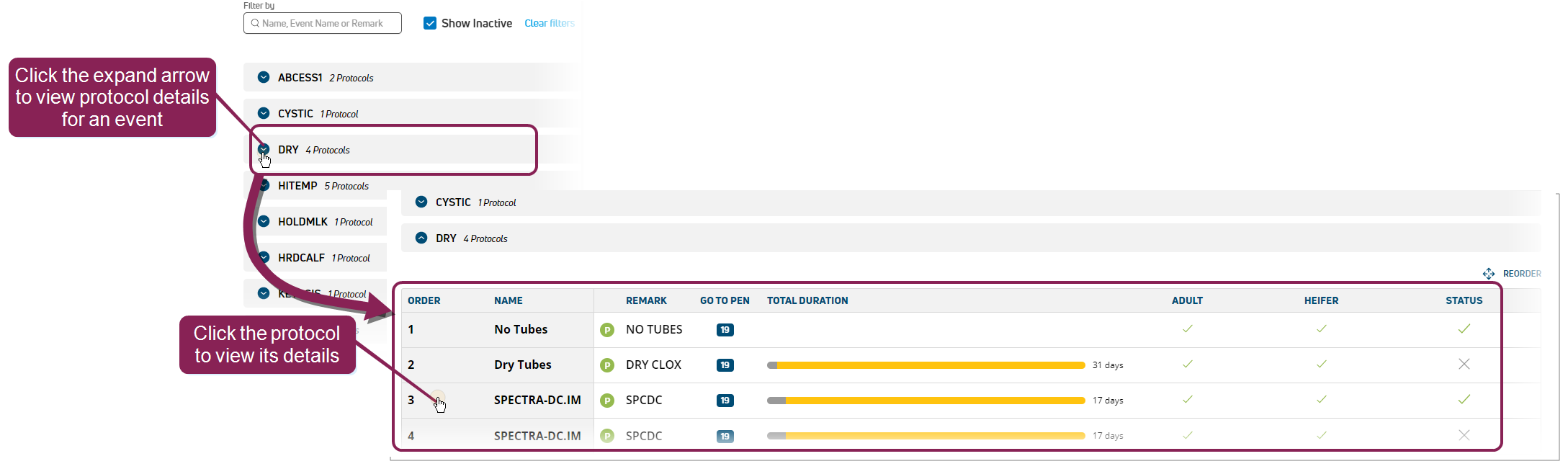
Task: Click the Name column header
Action: (508, 300)
